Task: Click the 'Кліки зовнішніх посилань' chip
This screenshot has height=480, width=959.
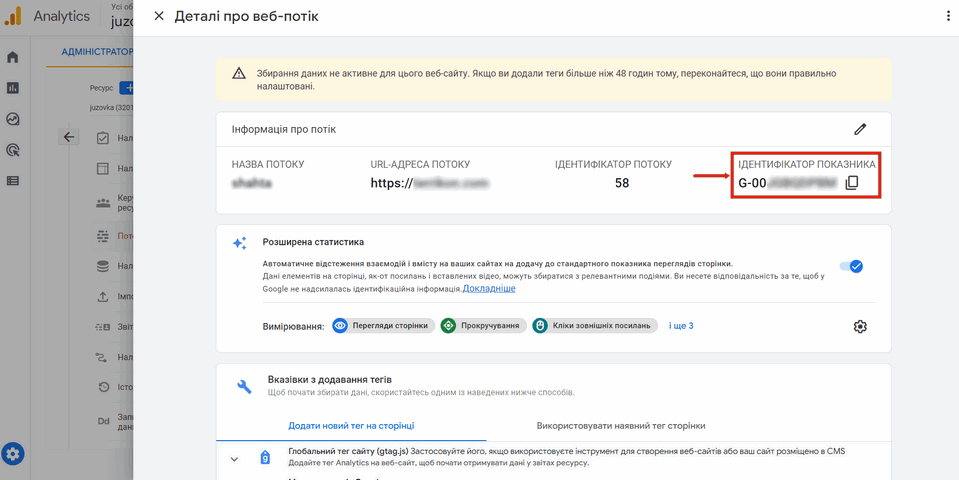Action: [x=594, y=326]
